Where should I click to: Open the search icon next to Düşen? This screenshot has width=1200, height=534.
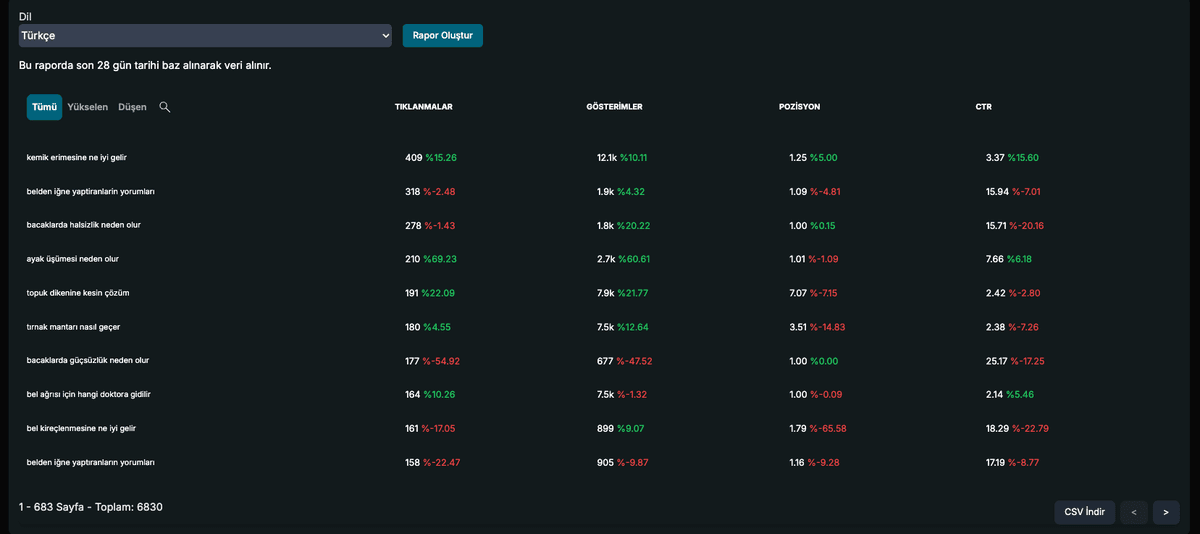coord(165,107)
